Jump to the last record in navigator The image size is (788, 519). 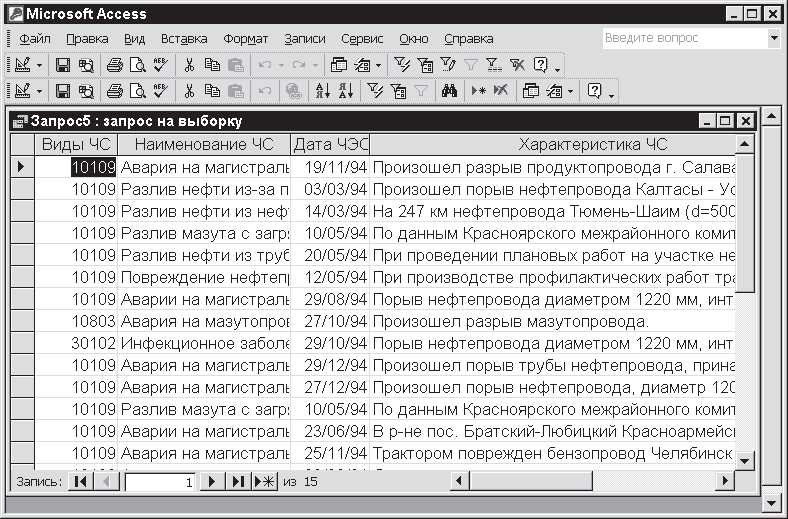tap(238, 482)
